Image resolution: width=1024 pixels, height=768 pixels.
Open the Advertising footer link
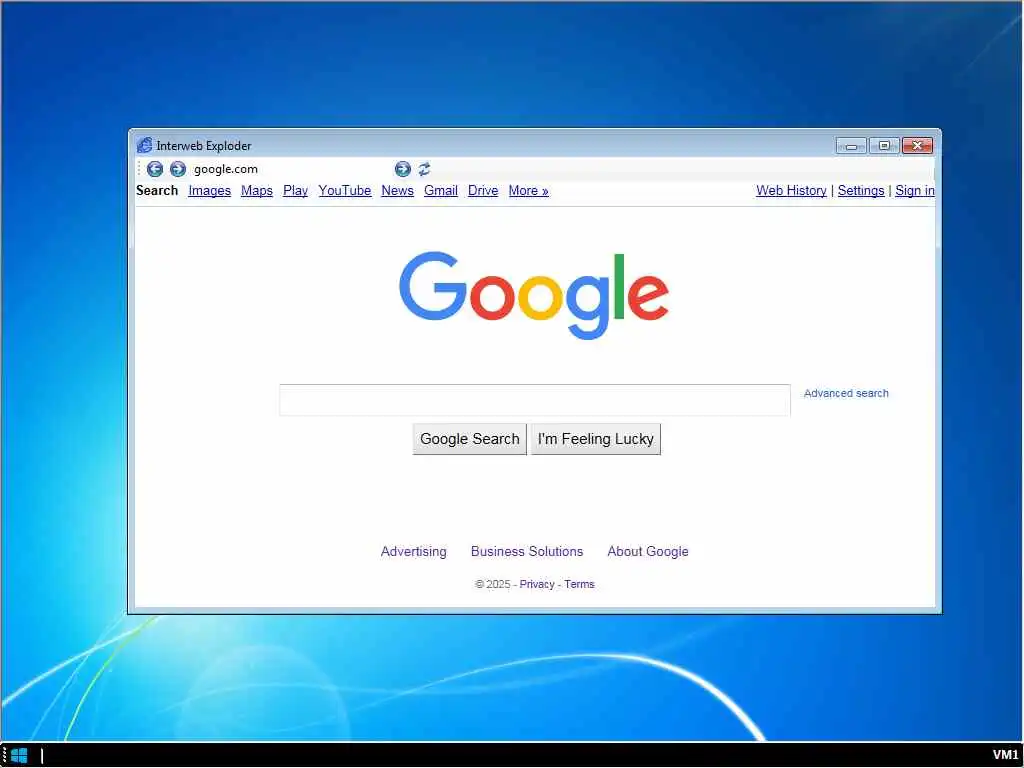[x=413, y=551]
